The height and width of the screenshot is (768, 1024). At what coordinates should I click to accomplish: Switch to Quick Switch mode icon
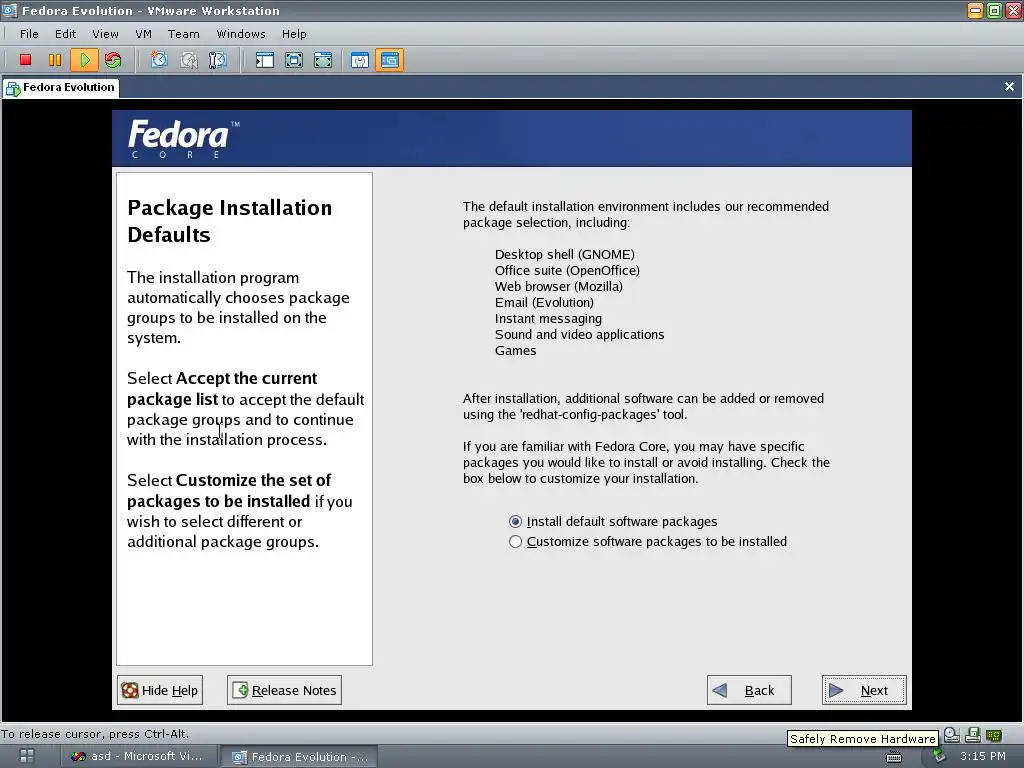pyautogui.click(x=294, y=60)
